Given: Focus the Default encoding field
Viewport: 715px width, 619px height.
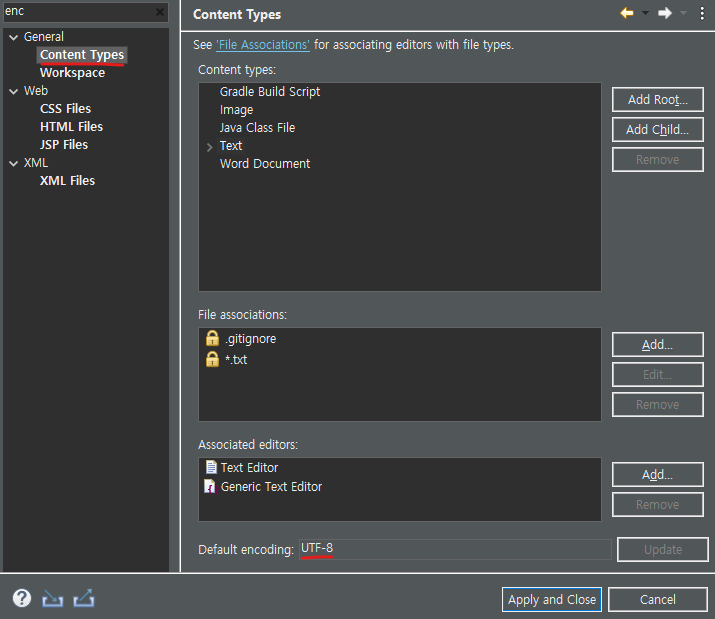Looking at the screenshot, I should coord(455,549).
